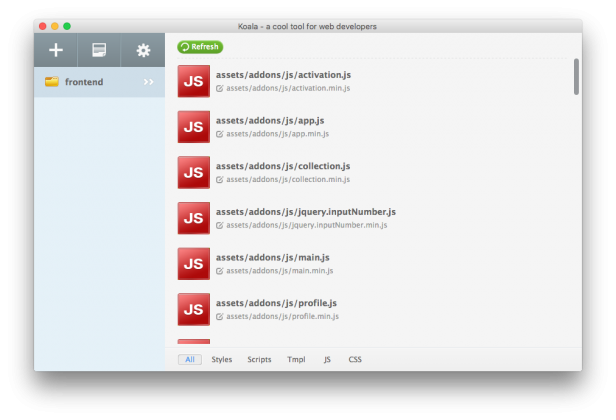This screenshot has width=616, height=420.
Task: Expand frontend project double-chevron arrows
Action: click(148, 82)
